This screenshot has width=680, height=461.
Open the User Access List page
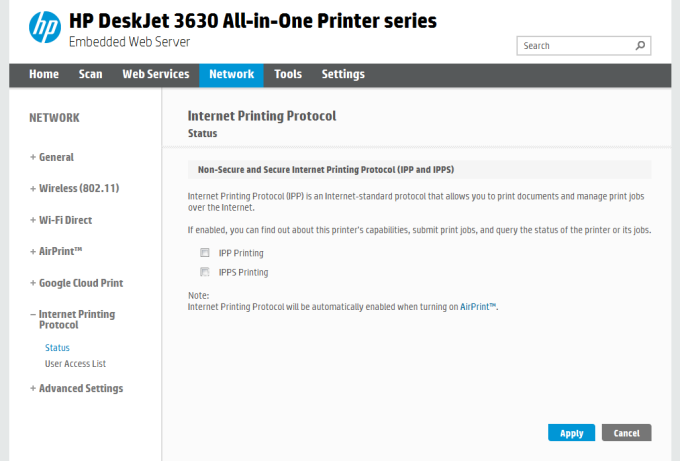tap(75, 364)
